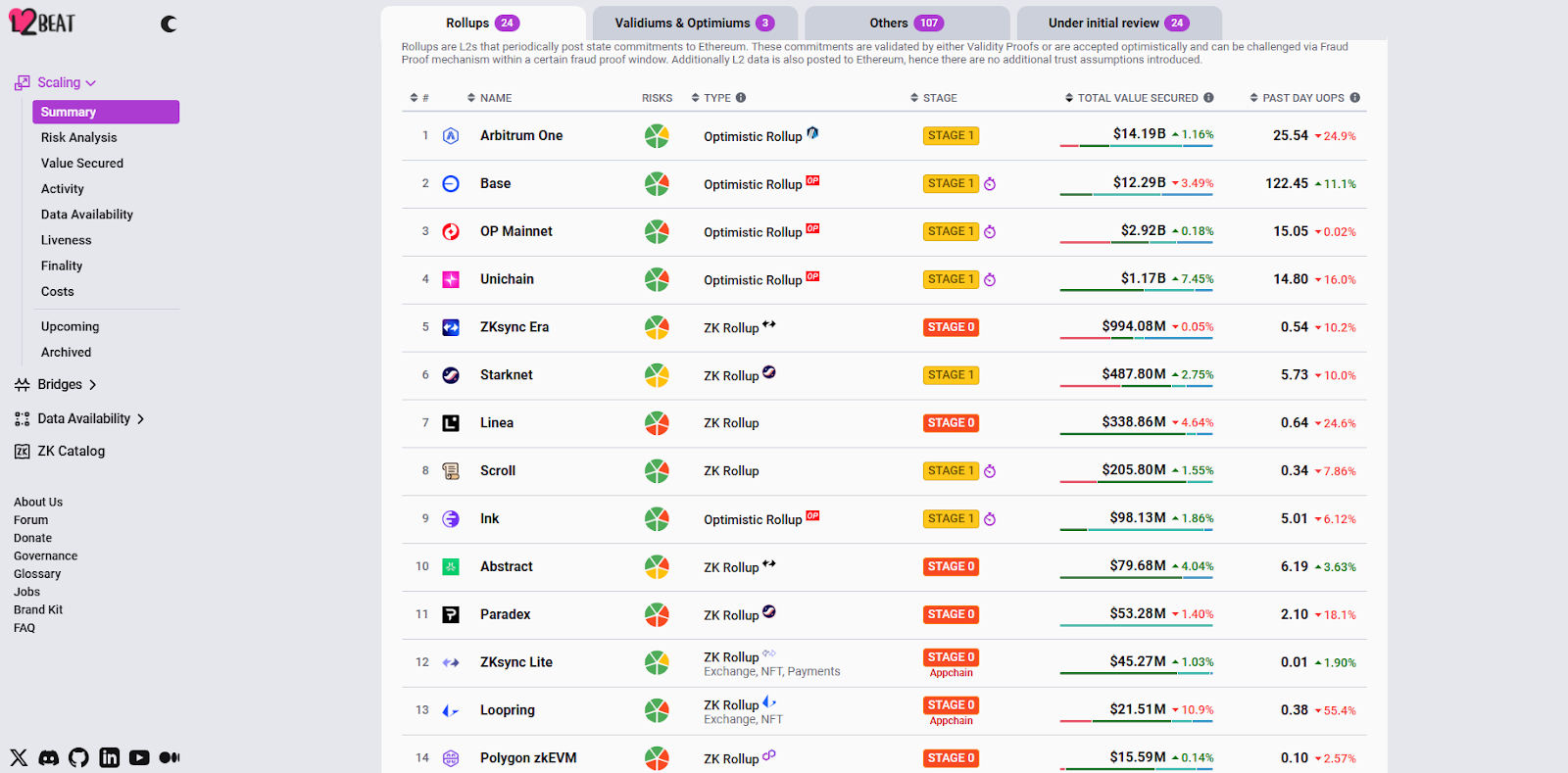Sort by Total Value Secured column

point(1132,98)
